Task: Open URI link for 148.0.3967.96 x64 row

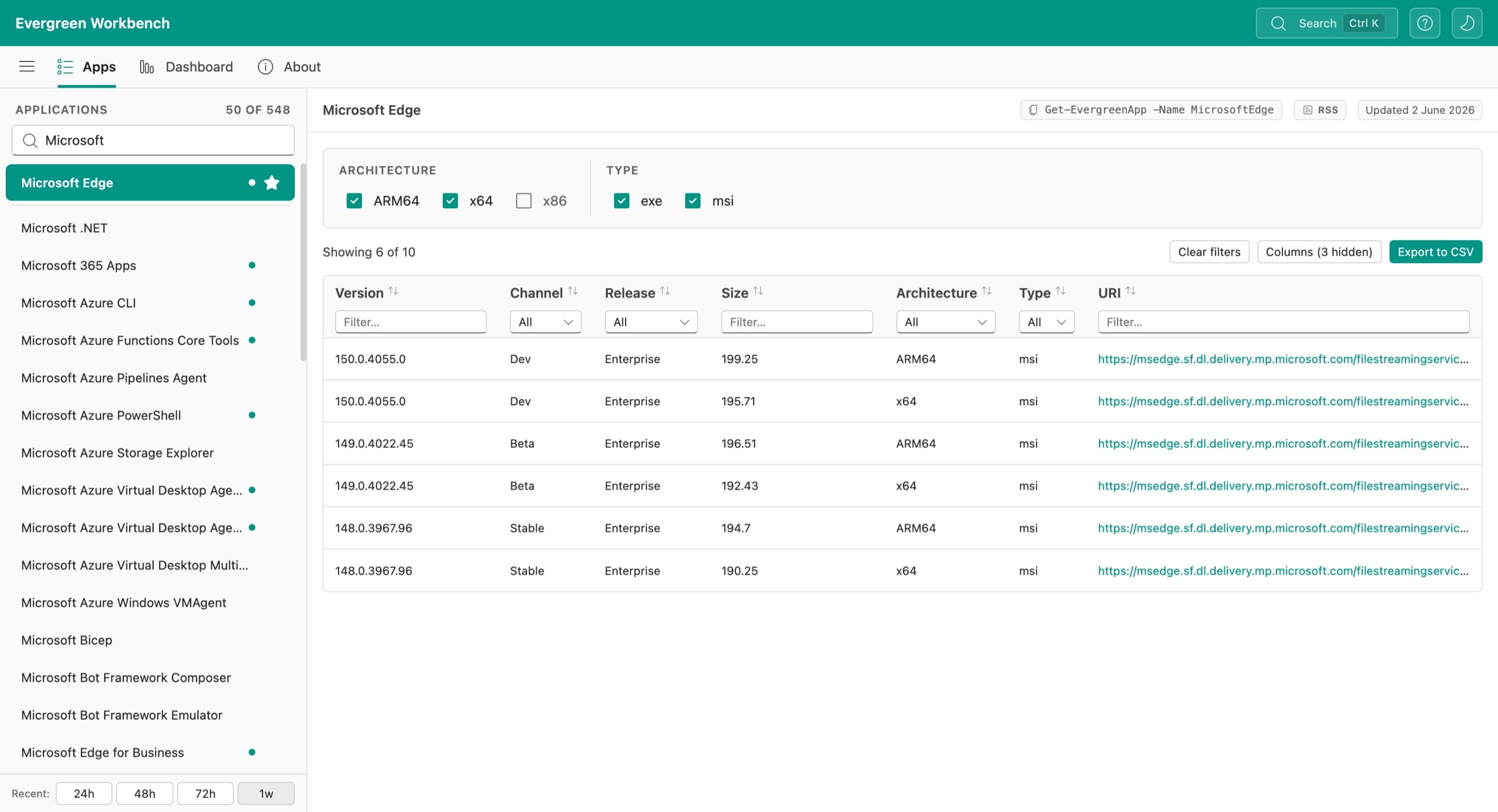Action: 1283,571
